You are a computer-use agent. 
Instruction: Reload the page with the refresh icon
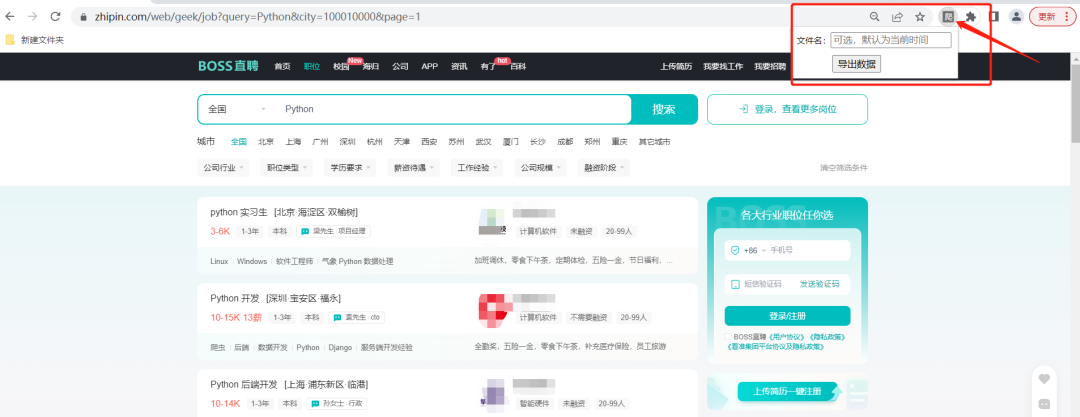point(56,16)
